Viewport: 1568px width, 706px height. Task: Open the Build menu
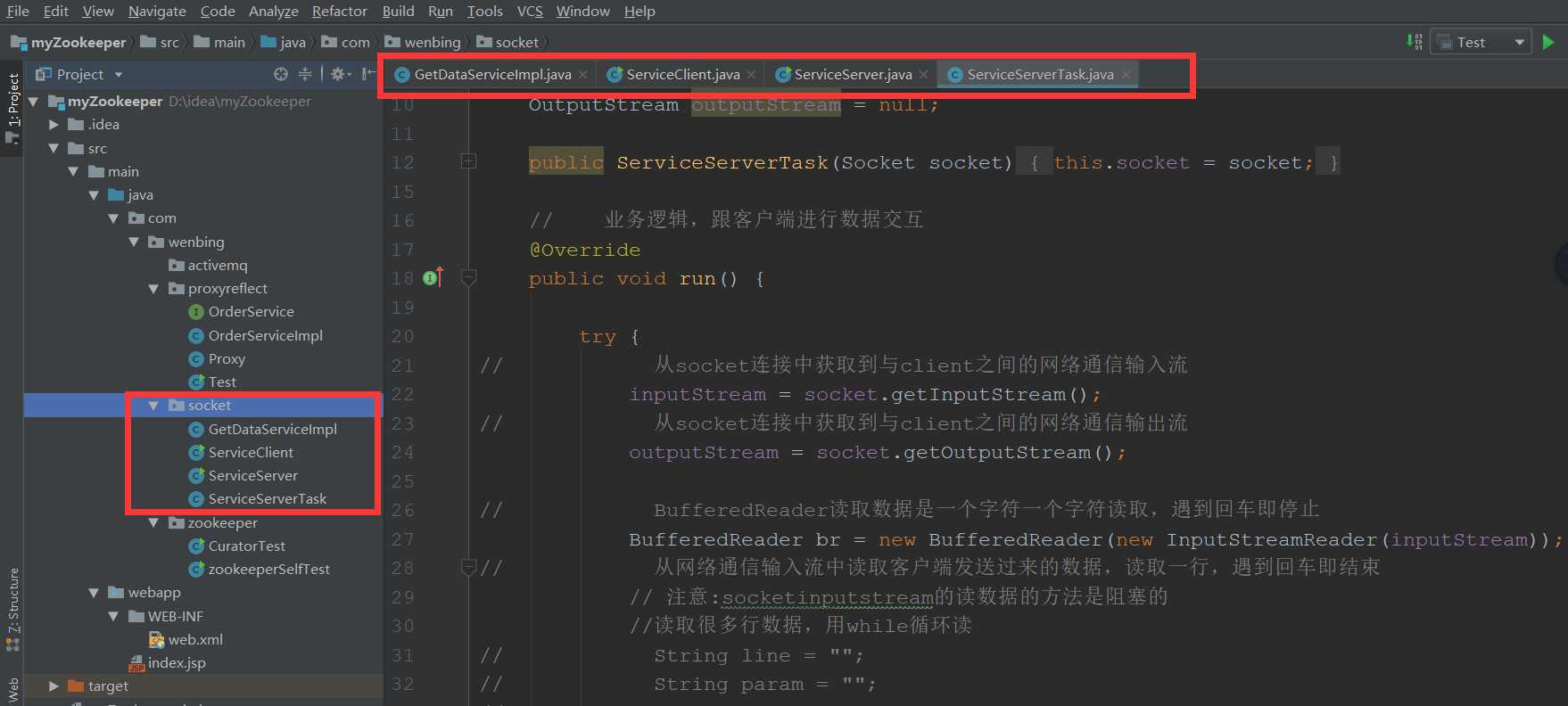pos(398,11)
